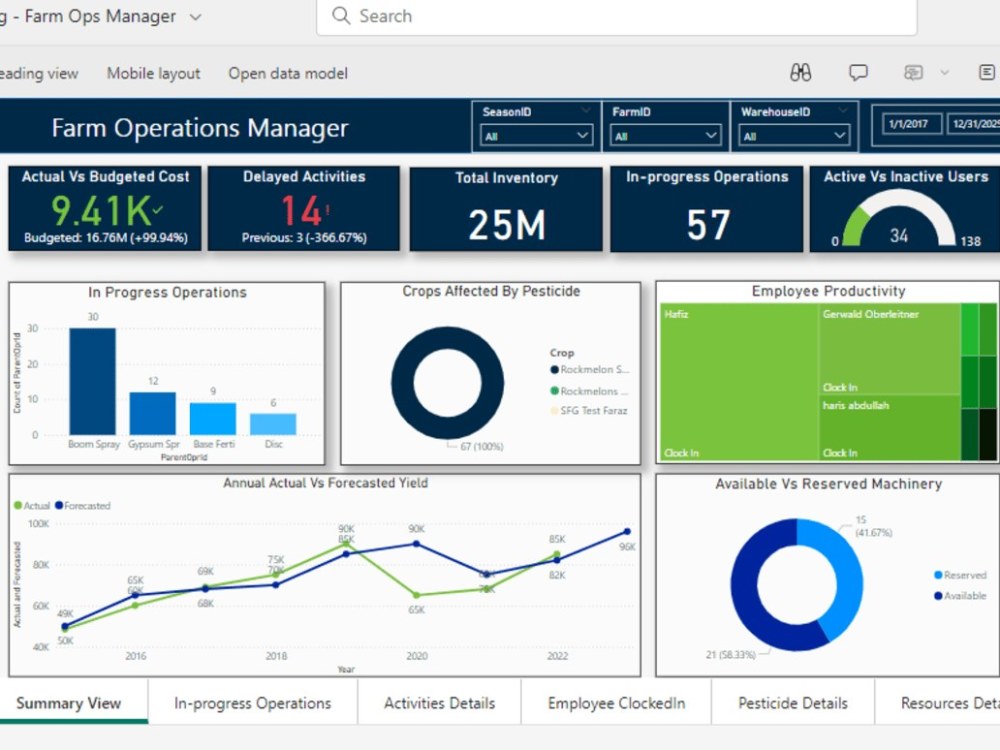Select the In-progress Operations 57 card
The image size is (1000, 750).
coord(707,209)
